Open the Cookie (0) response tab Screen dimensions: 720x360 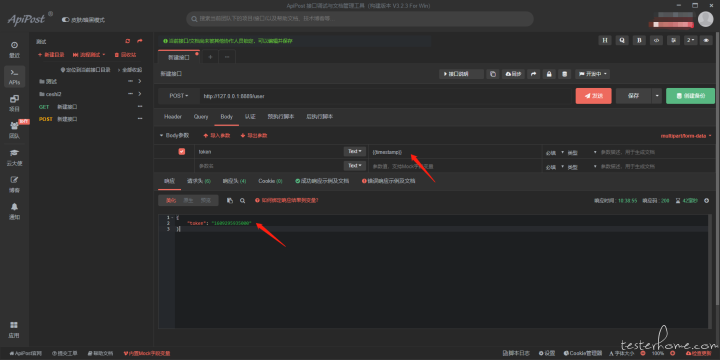pos(270,181)
